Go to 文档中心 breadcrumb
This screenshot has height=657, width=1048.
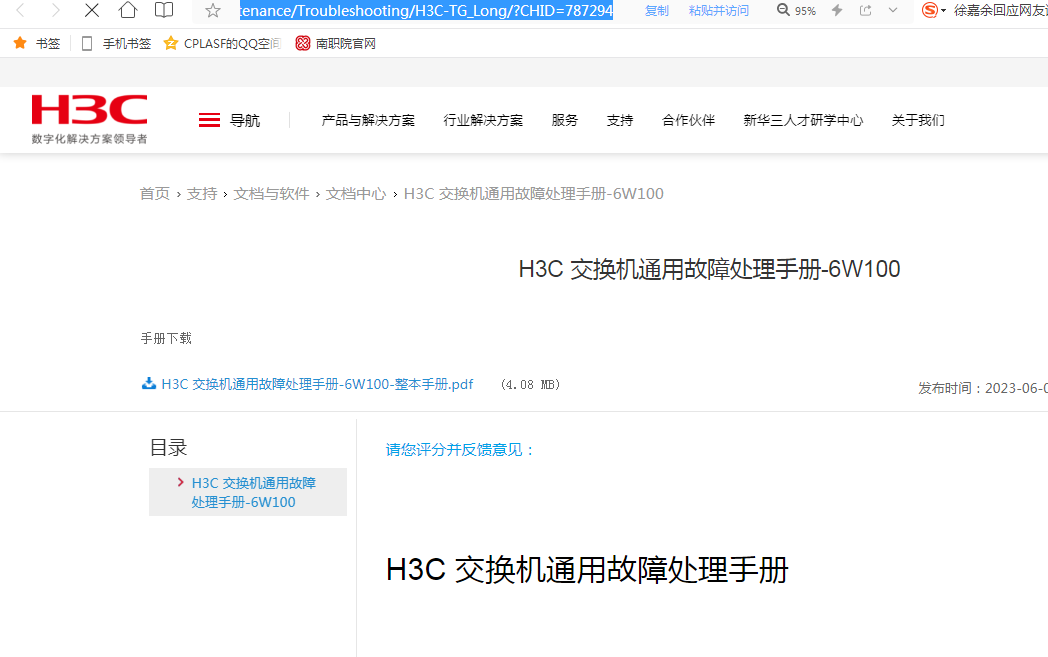point(356,194)
